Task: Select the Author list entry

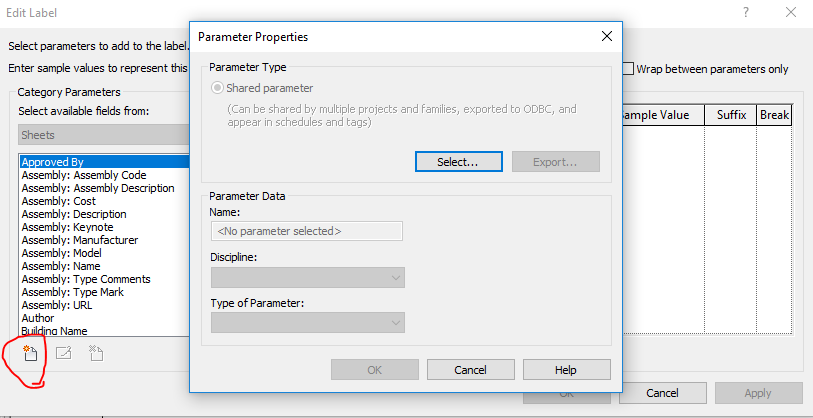Action: [38, 318]
